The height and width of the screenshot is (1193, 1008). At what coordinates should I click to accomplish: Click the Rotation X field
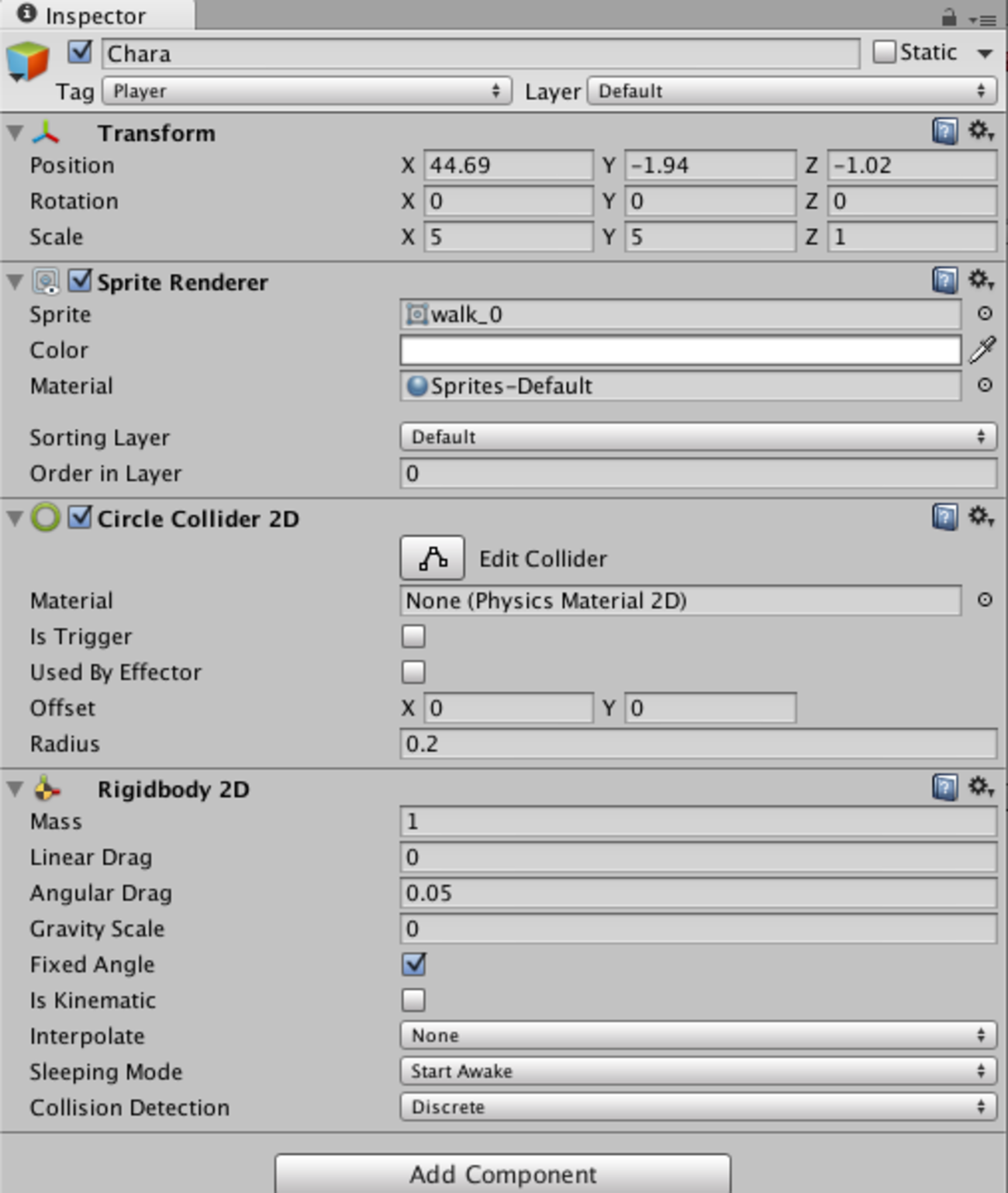(509, 201)
